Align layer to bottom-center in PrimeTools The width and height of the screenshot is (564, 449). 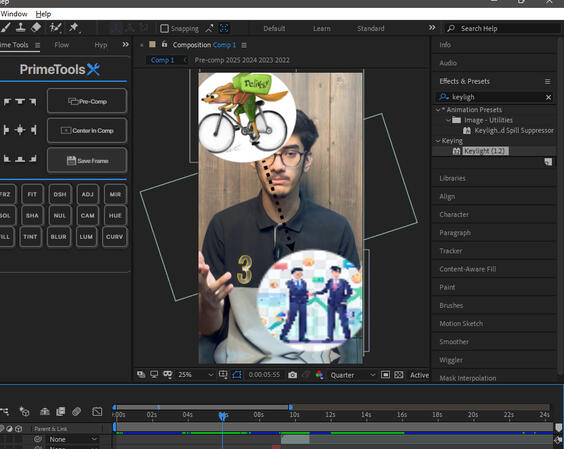20,158
